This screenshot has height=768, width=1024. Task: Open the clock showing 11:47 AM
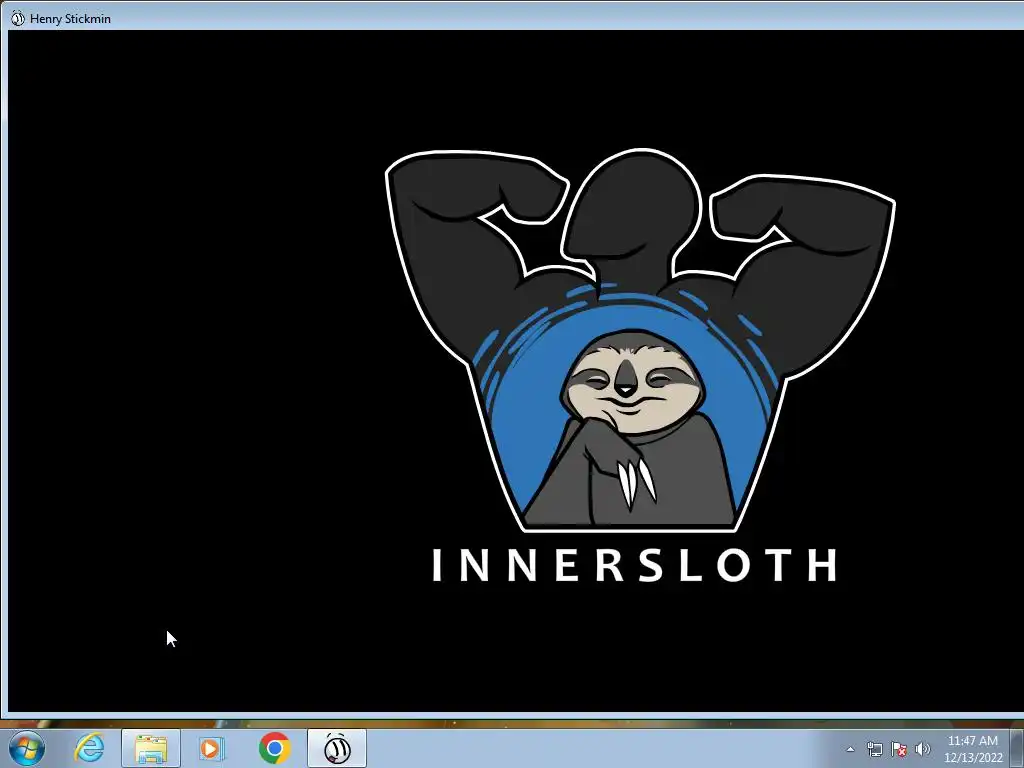coord(973,749)
